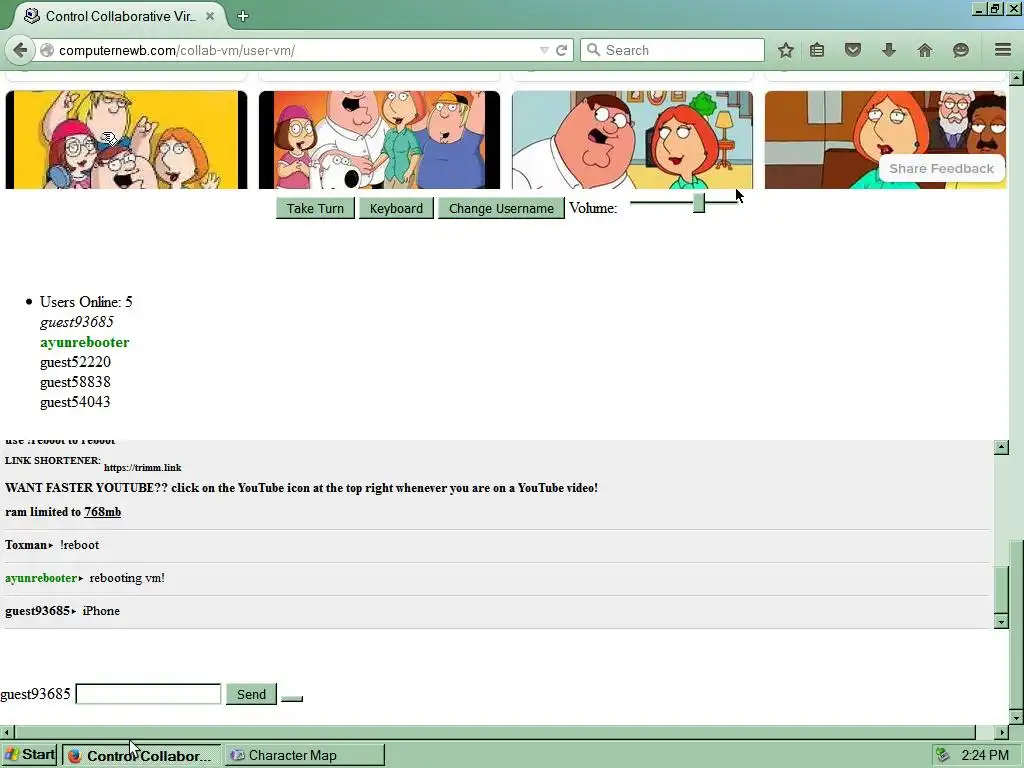Open the URL bar history dropdown arrow
The height and width of the screenshot is (768, 1024).
pos(544,50)
